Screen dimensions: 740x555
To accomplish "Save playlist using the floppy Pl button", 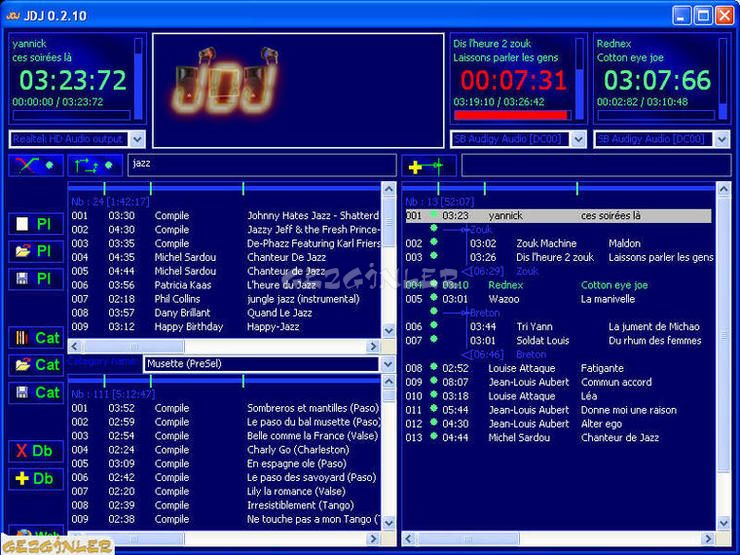I will (x=35, y=279).
